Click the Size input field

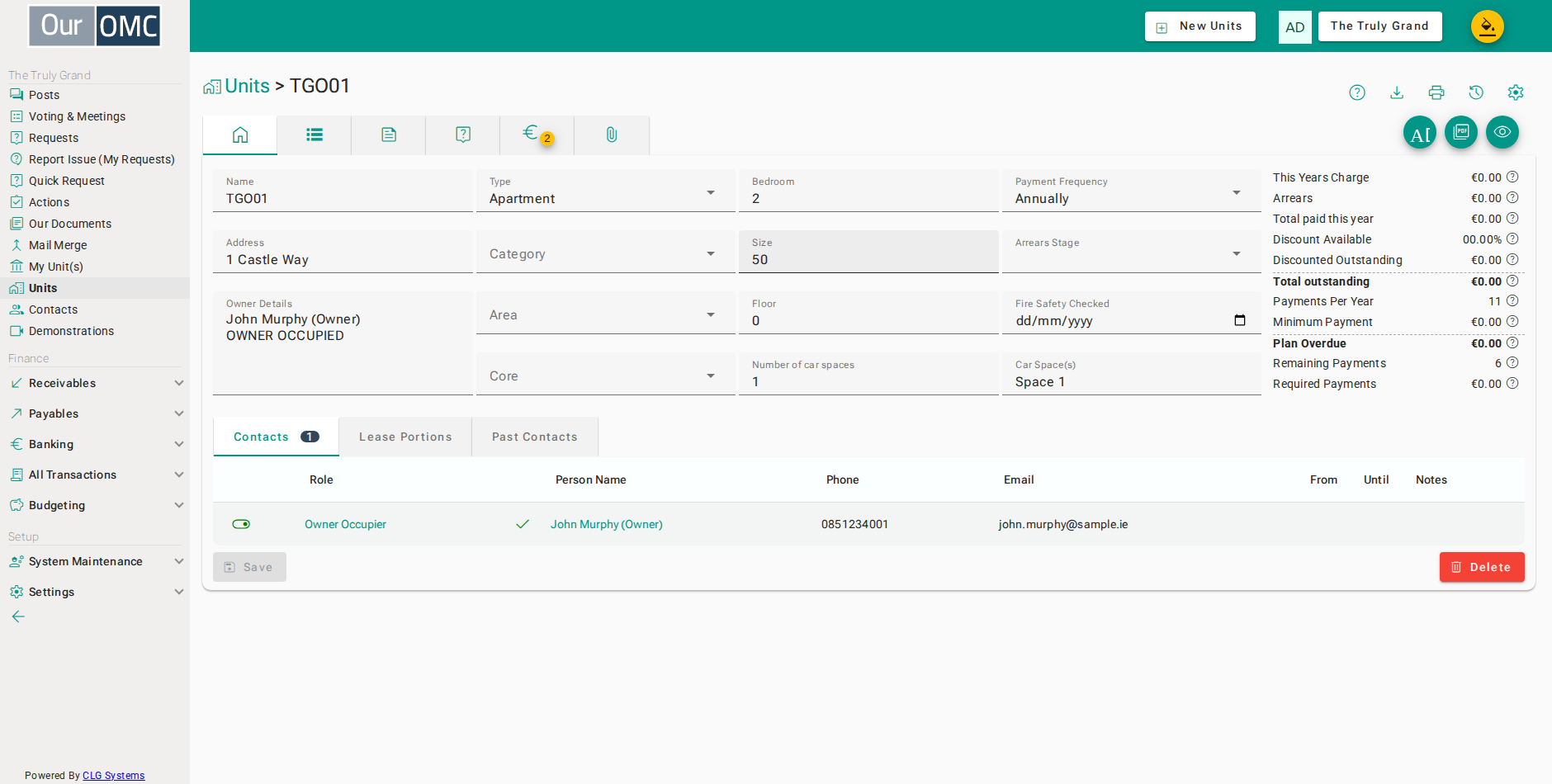click(868, 253)
